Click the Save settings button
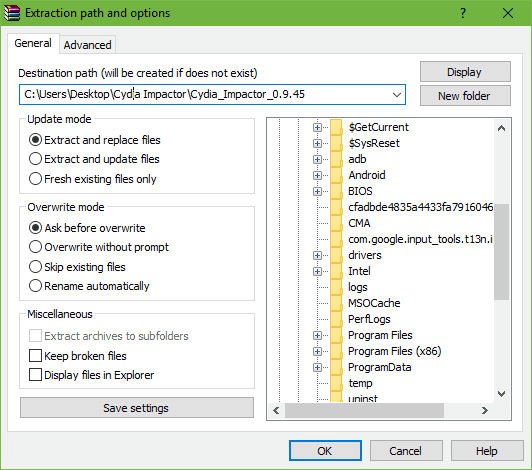 click(x=137, y=408)
